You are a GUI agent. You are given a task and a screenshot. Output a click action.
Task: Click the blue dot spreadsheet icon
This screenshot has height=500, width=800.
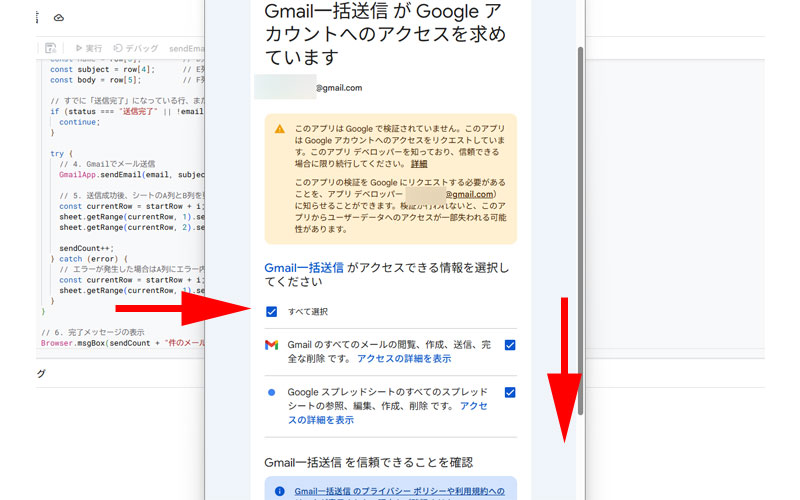[x=271, y=392]
